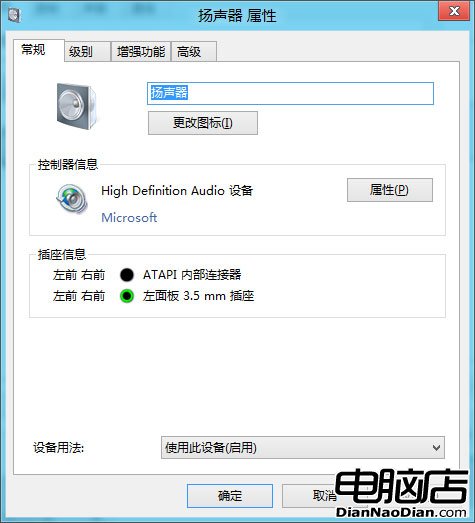Viewport: 475px width, 523px height.
Task: Expand the 设备用法 dropdown arrow
Action: coord(436,448)
